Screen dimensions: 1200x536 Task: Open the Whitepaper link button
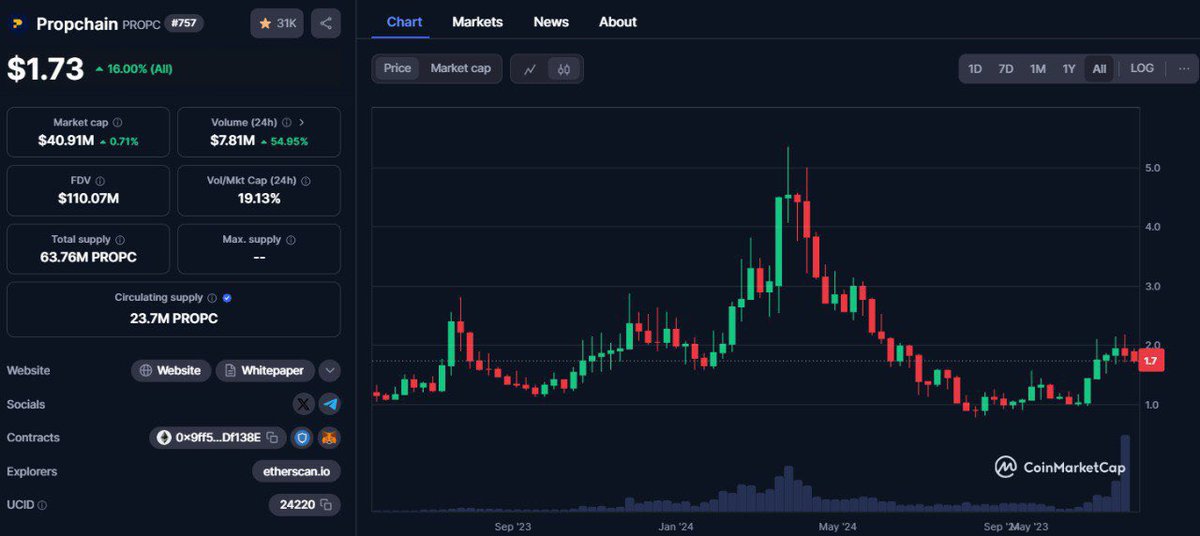[x=265, y=371]
